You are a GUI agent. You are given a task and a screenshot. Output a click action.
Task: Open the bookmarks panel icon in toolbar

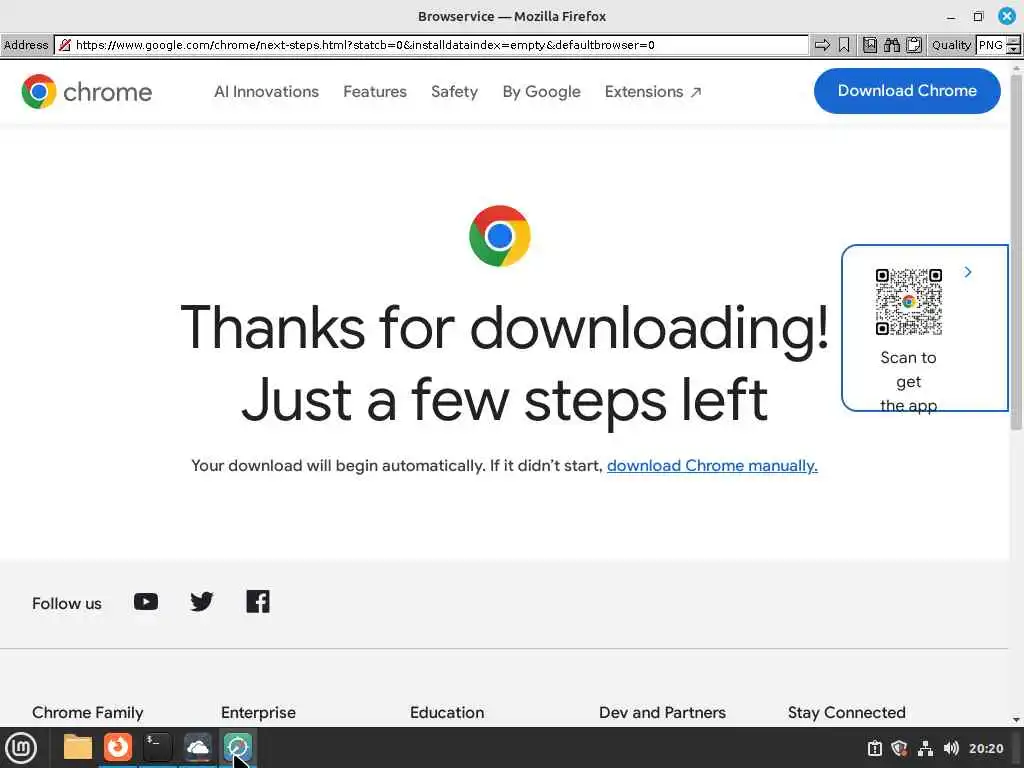tap(870, 45)
